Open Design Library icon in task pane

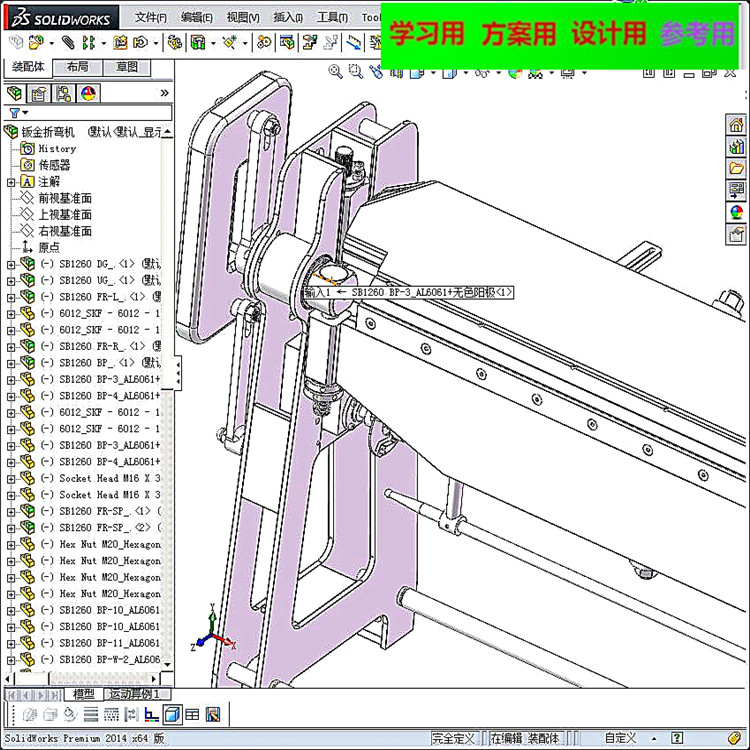click(x=736, y=146)
